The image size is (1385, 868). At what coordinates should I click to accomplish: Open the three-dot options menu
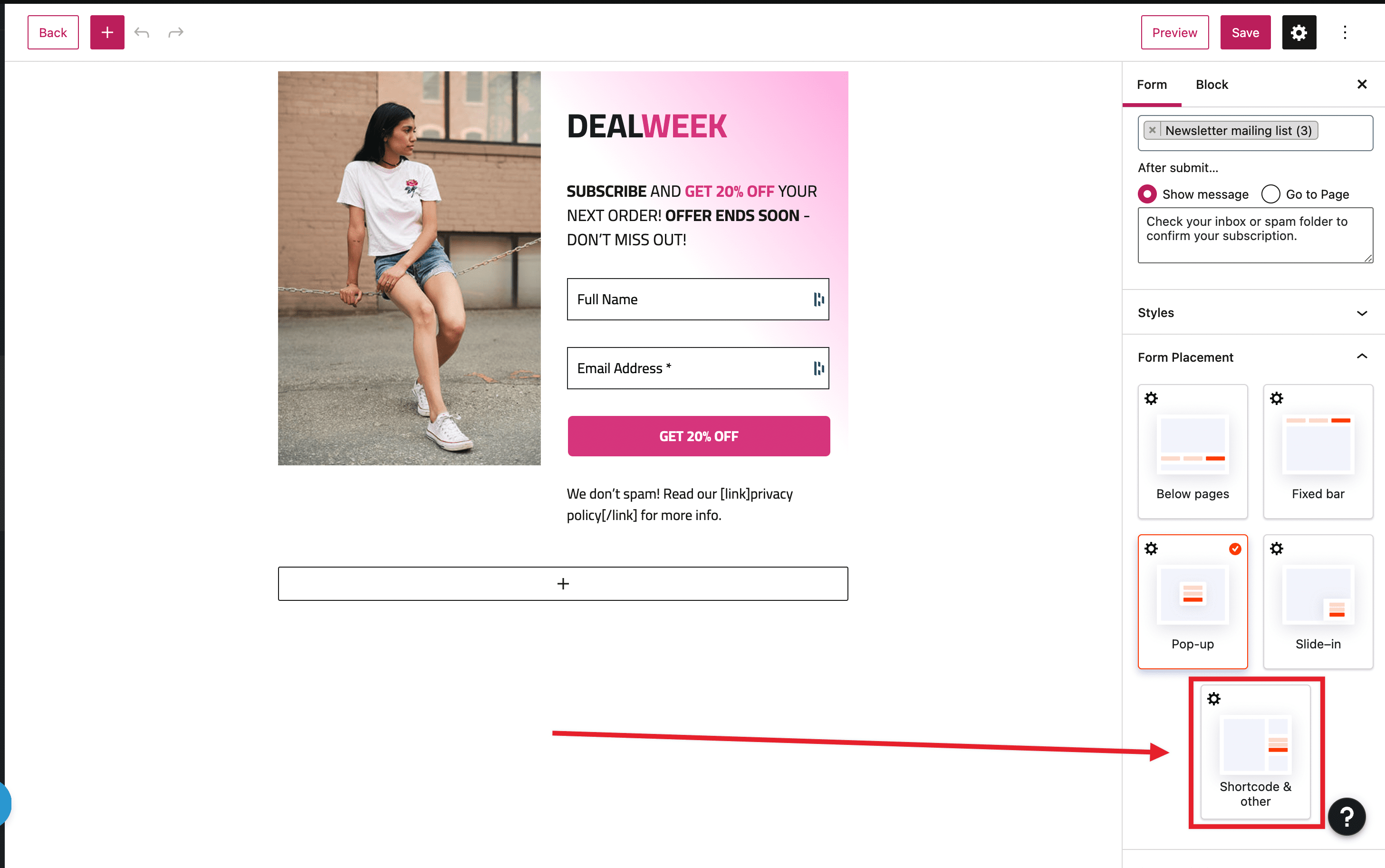[1345, 32]
